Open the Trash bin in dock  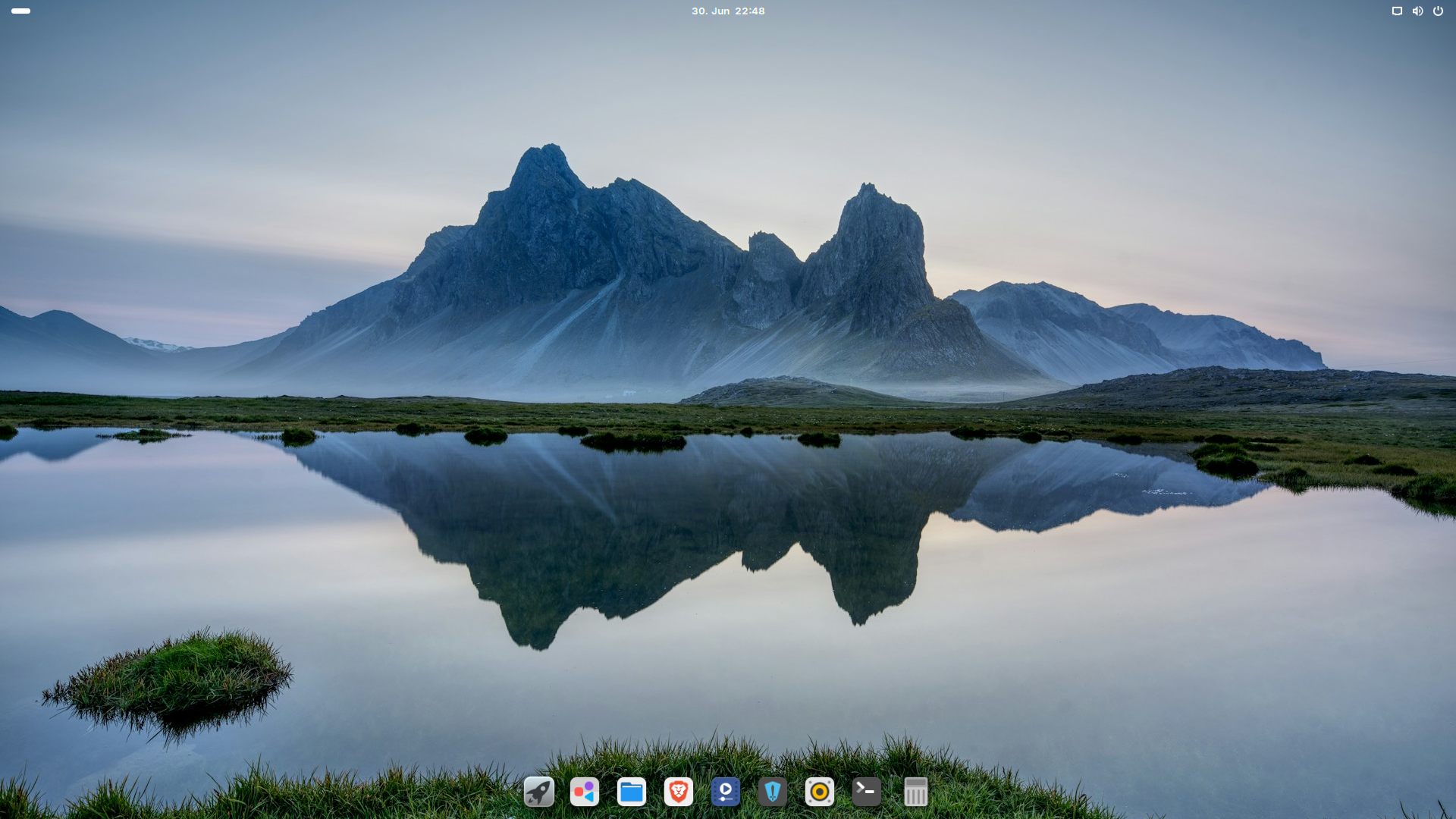tap(915, 792)
